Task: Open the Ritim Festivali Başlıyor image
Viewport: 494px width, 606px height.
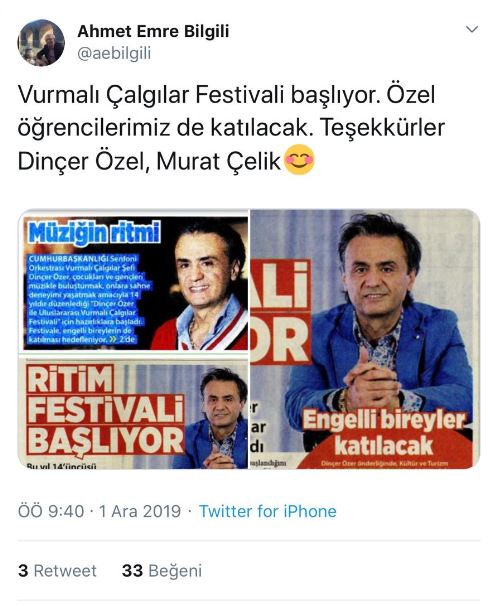Action: [133, 412]
